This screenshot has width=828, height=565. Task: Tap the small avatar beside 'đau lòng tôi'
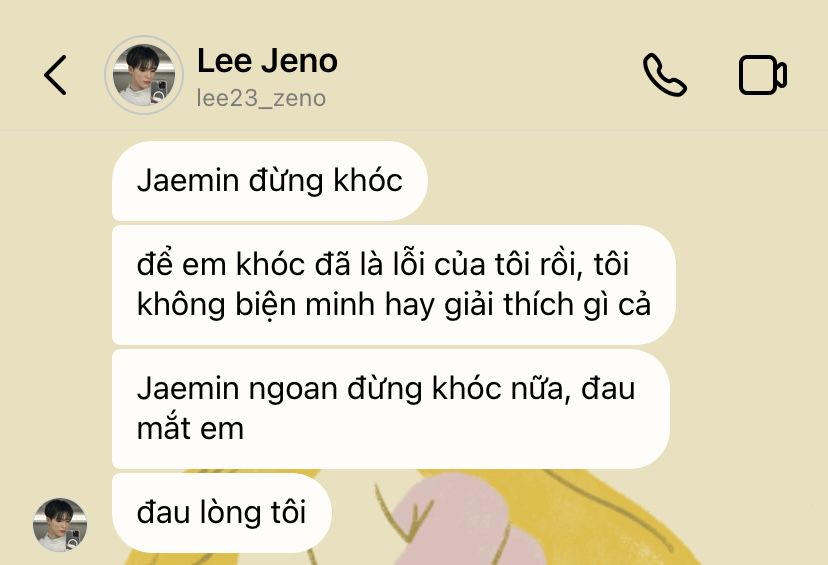[60, 525]
